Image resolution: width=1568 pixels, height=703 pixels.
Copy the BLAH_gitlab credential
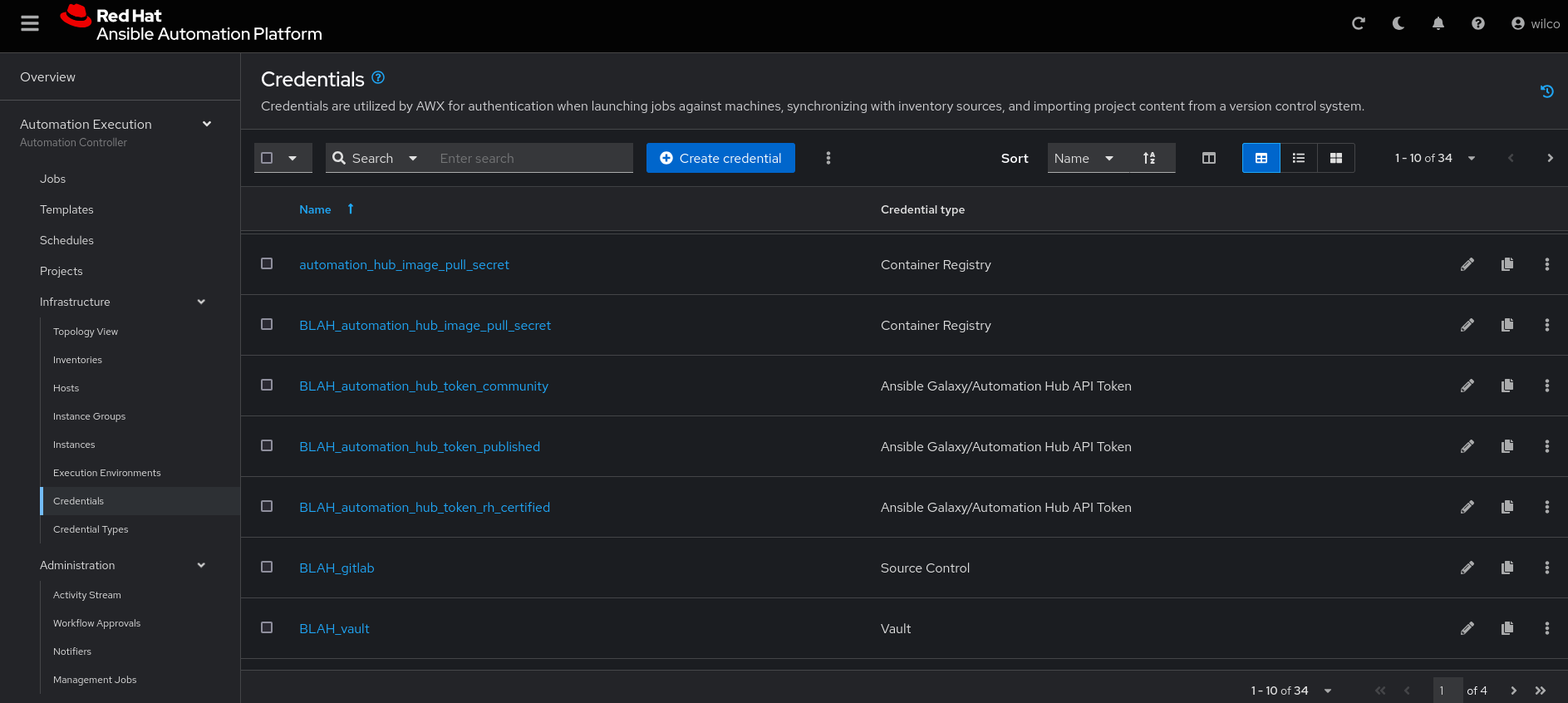pos(1507,568)
